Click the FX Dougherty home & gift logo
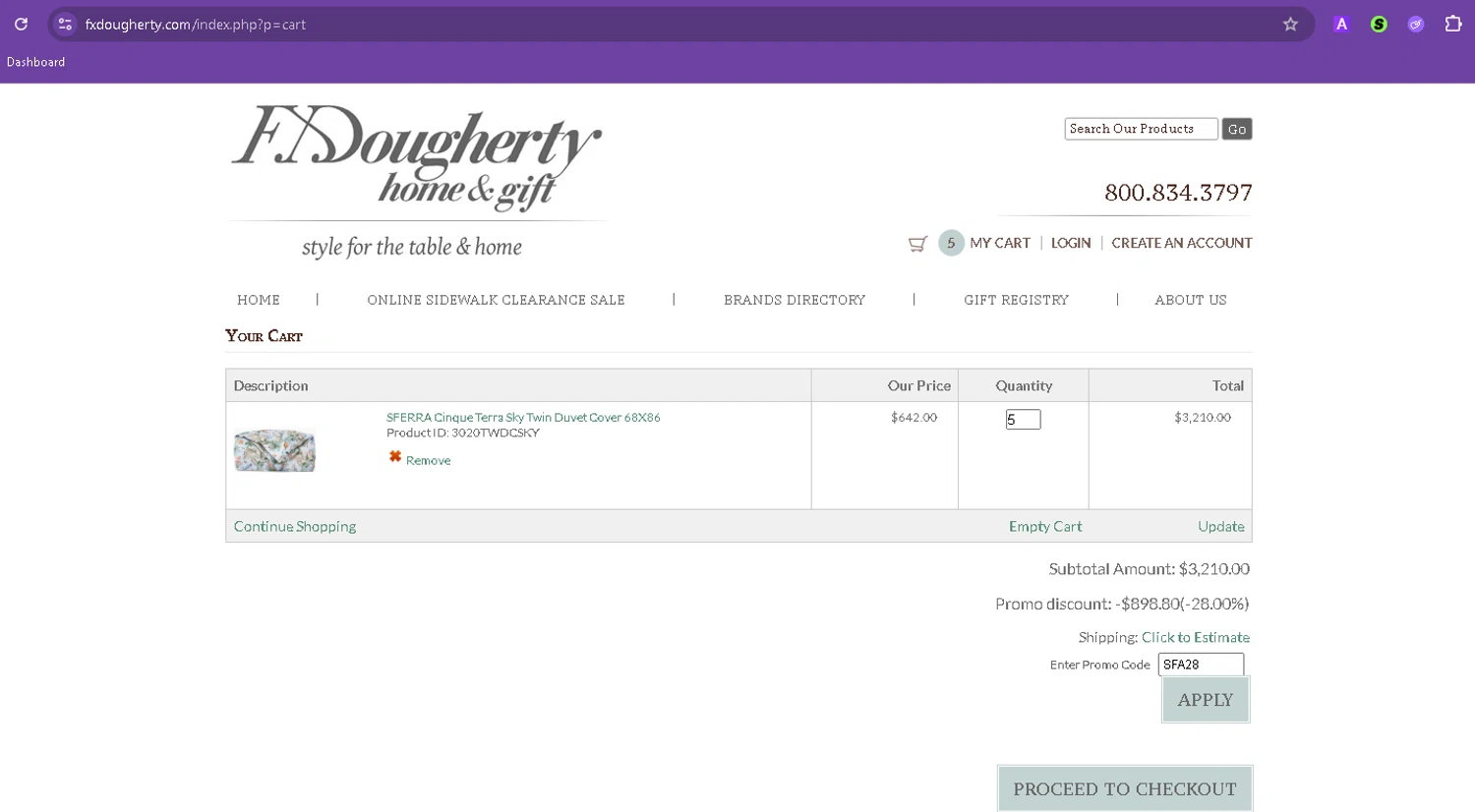The image size is (1475, 812). point(416,158)
